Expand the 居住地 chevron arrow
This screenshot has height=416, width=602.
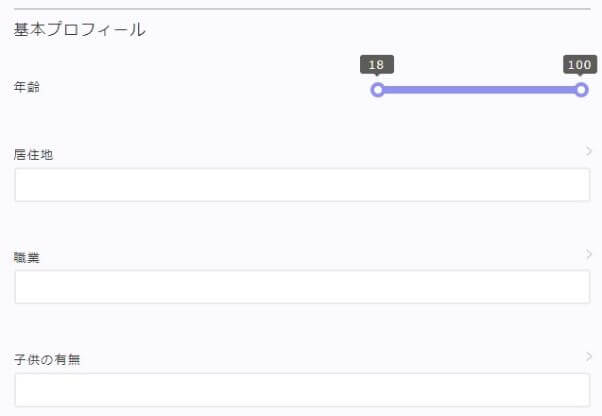589,152
